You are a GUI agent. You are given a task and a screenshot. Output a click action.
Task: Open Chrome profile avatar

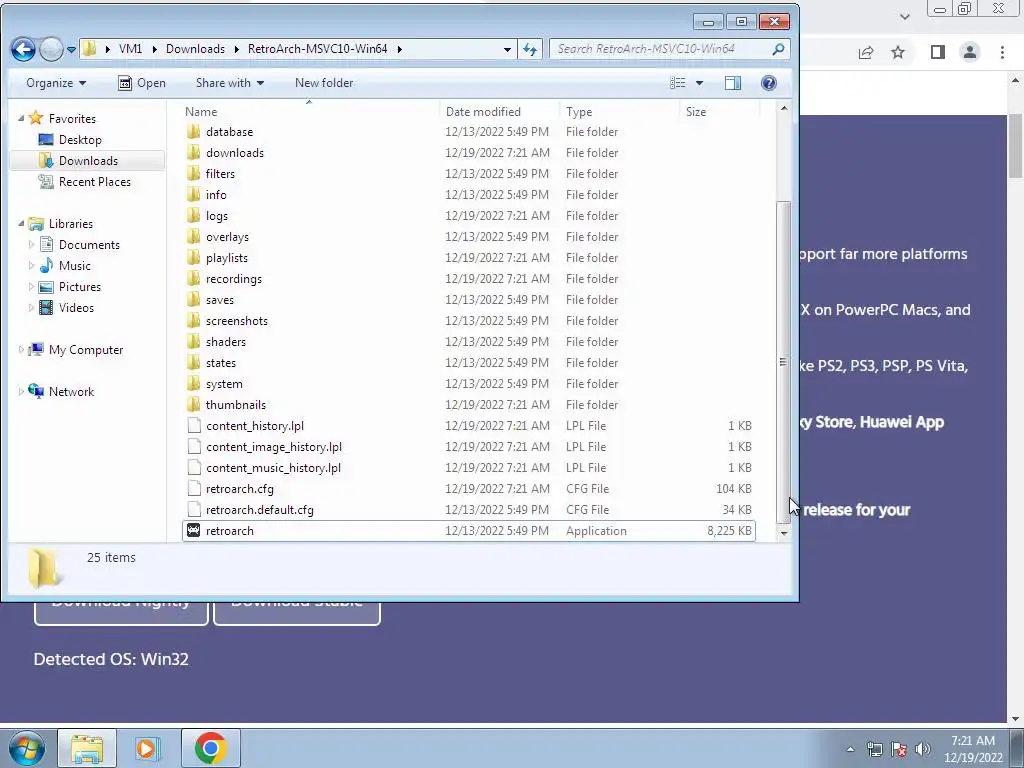point(970,52)
